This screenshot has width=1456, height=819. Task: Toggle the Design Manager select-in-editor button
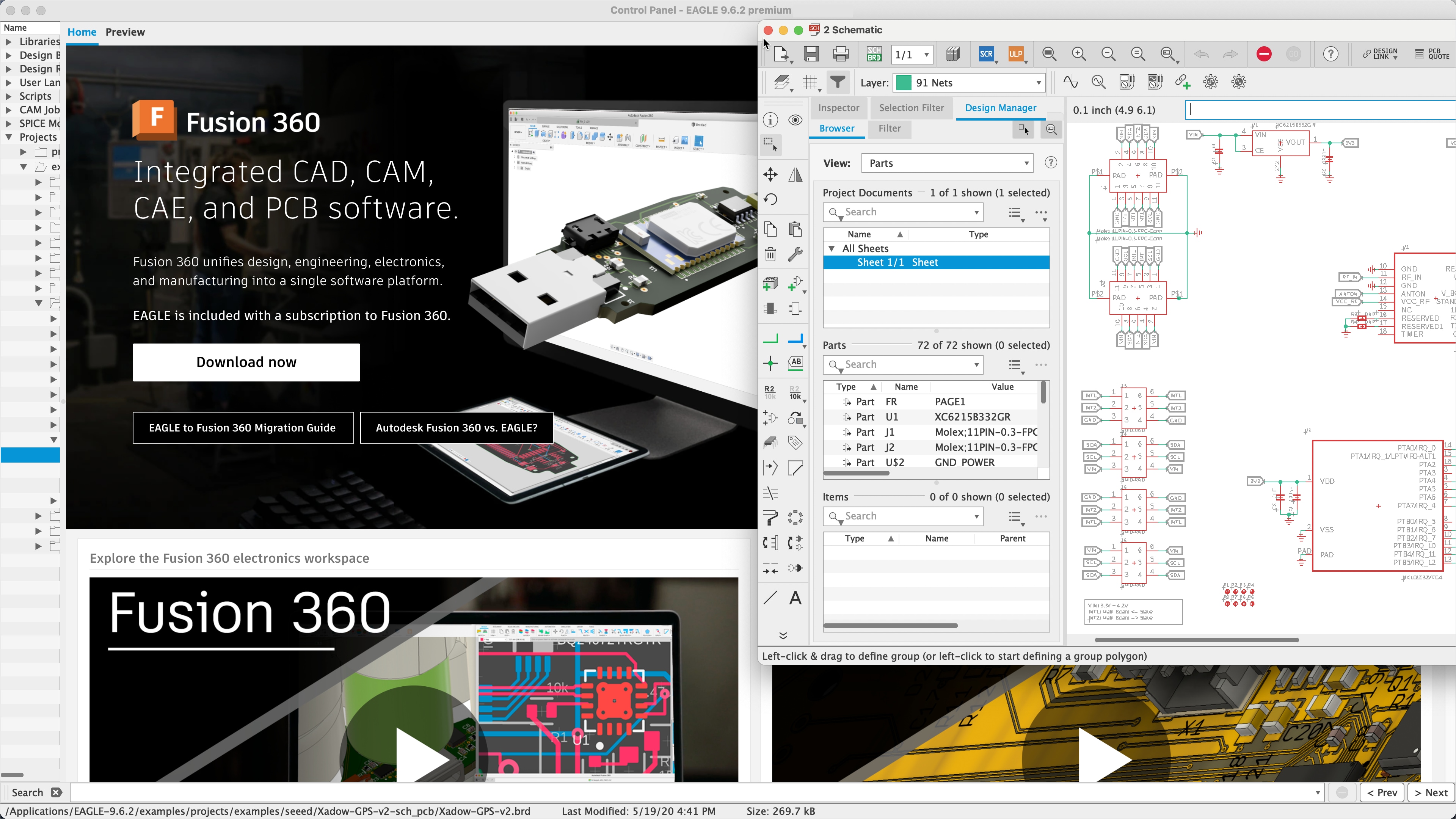pyautogui.click(x=1023, y=129)
